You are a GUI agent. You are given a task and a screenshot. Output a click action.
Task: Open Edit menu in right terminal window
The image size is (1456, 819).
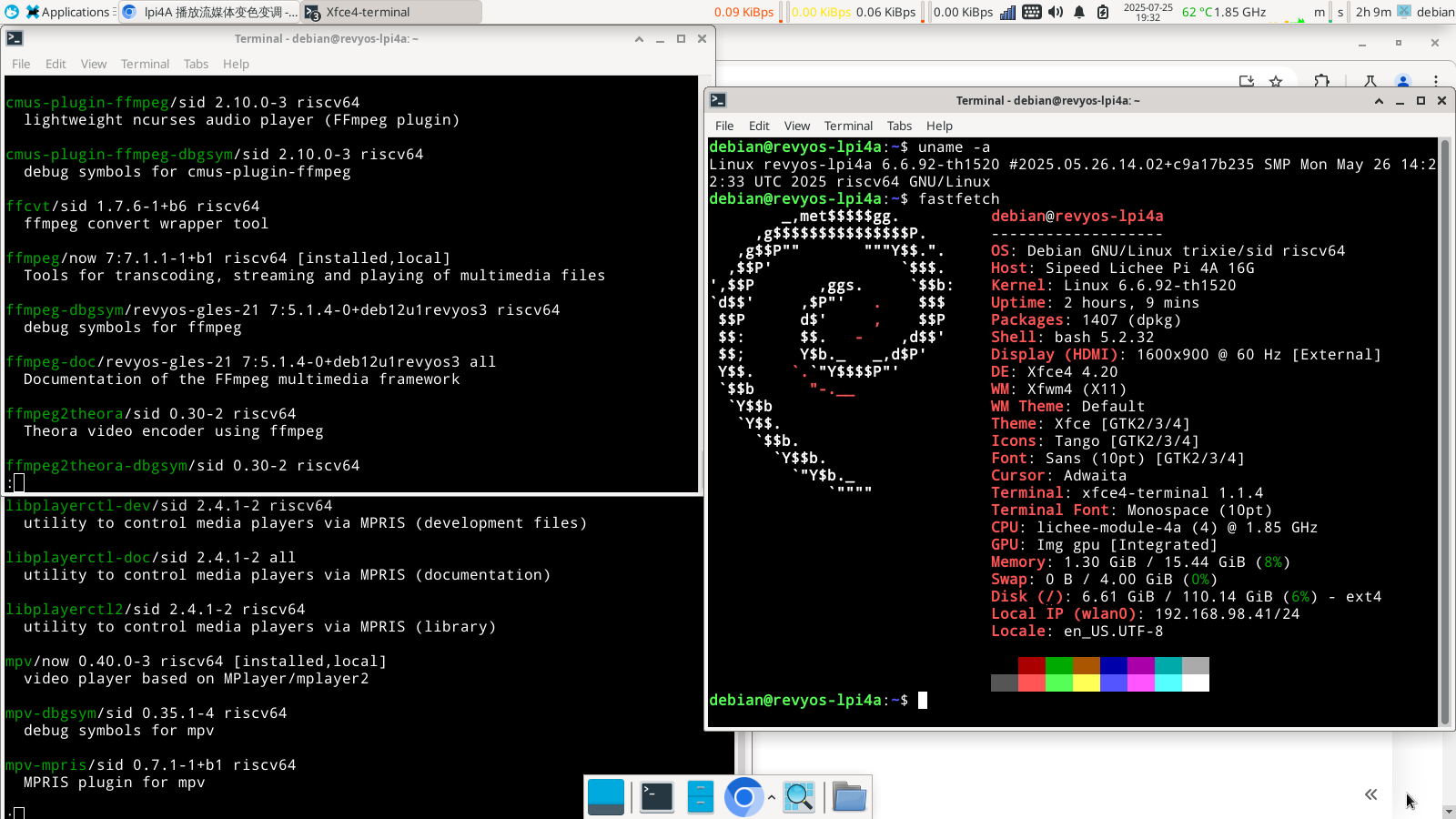click(759, 126)
